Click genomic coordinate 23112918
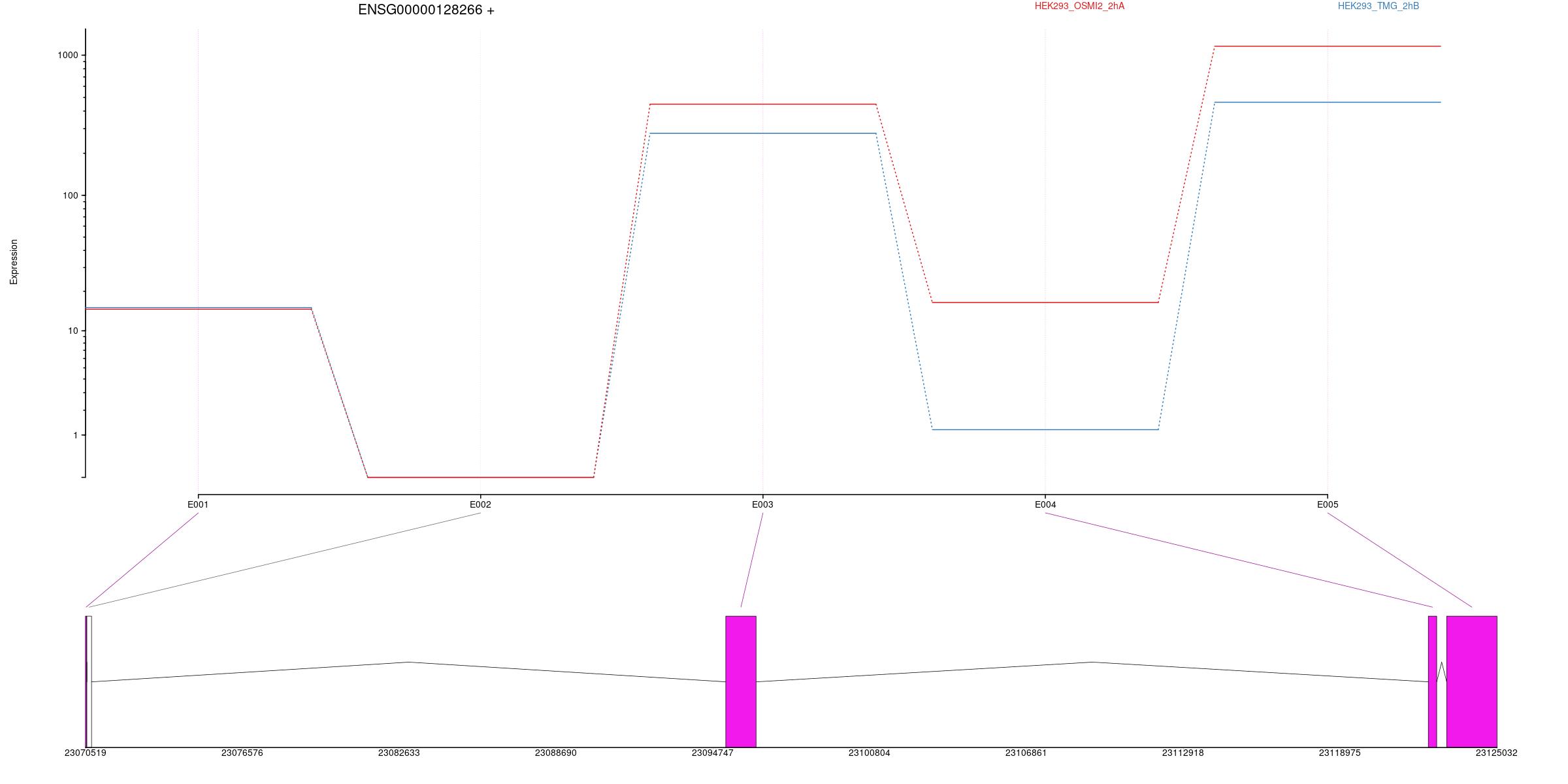Screen dimensions: 1568x784 [x=1183, y=753]
